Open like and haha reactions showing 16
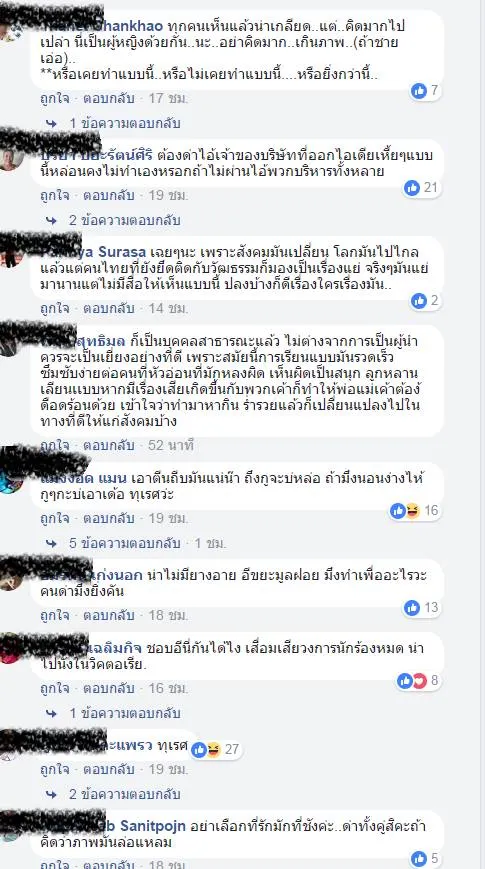The image size is (485, 869). [415, 510]
